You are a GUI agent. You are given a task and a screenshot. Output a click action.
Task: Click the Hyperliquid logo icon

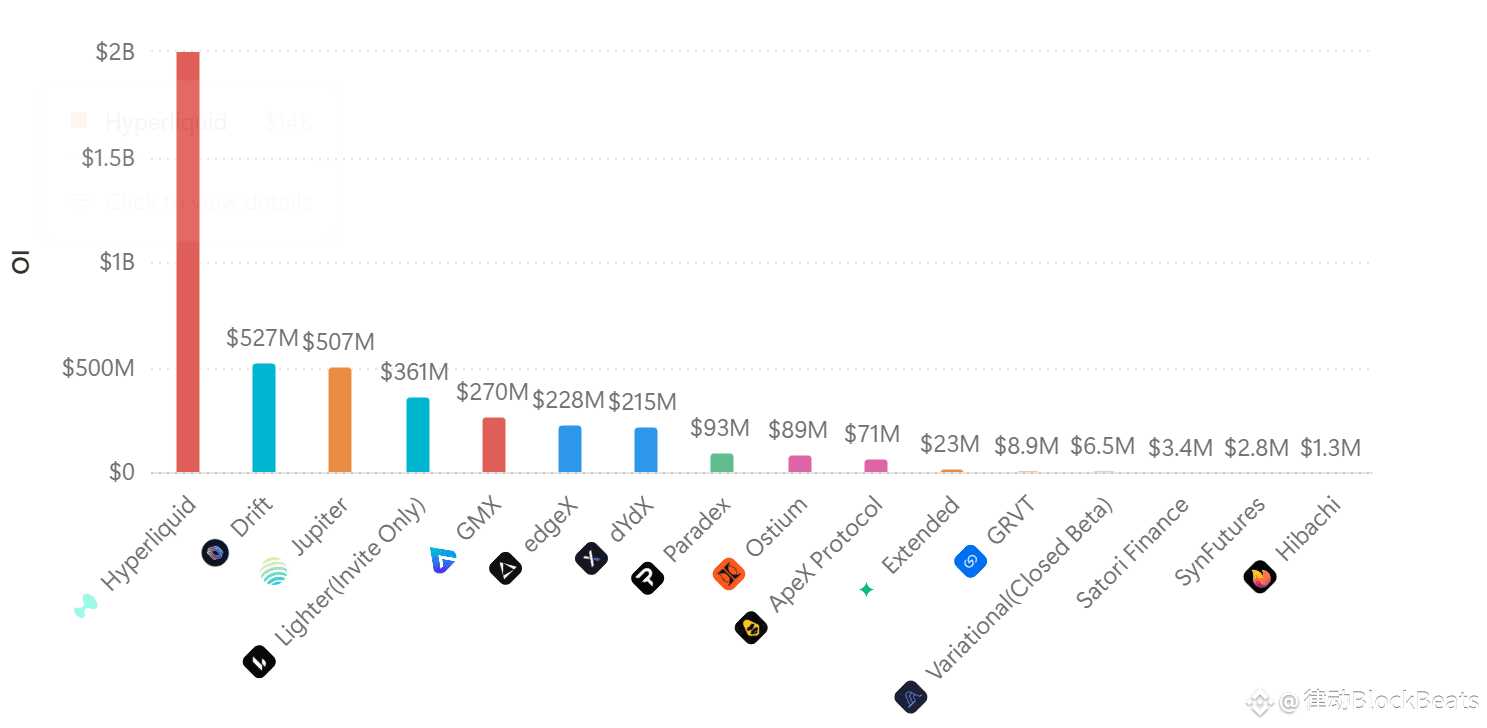(x=86, y=605)
